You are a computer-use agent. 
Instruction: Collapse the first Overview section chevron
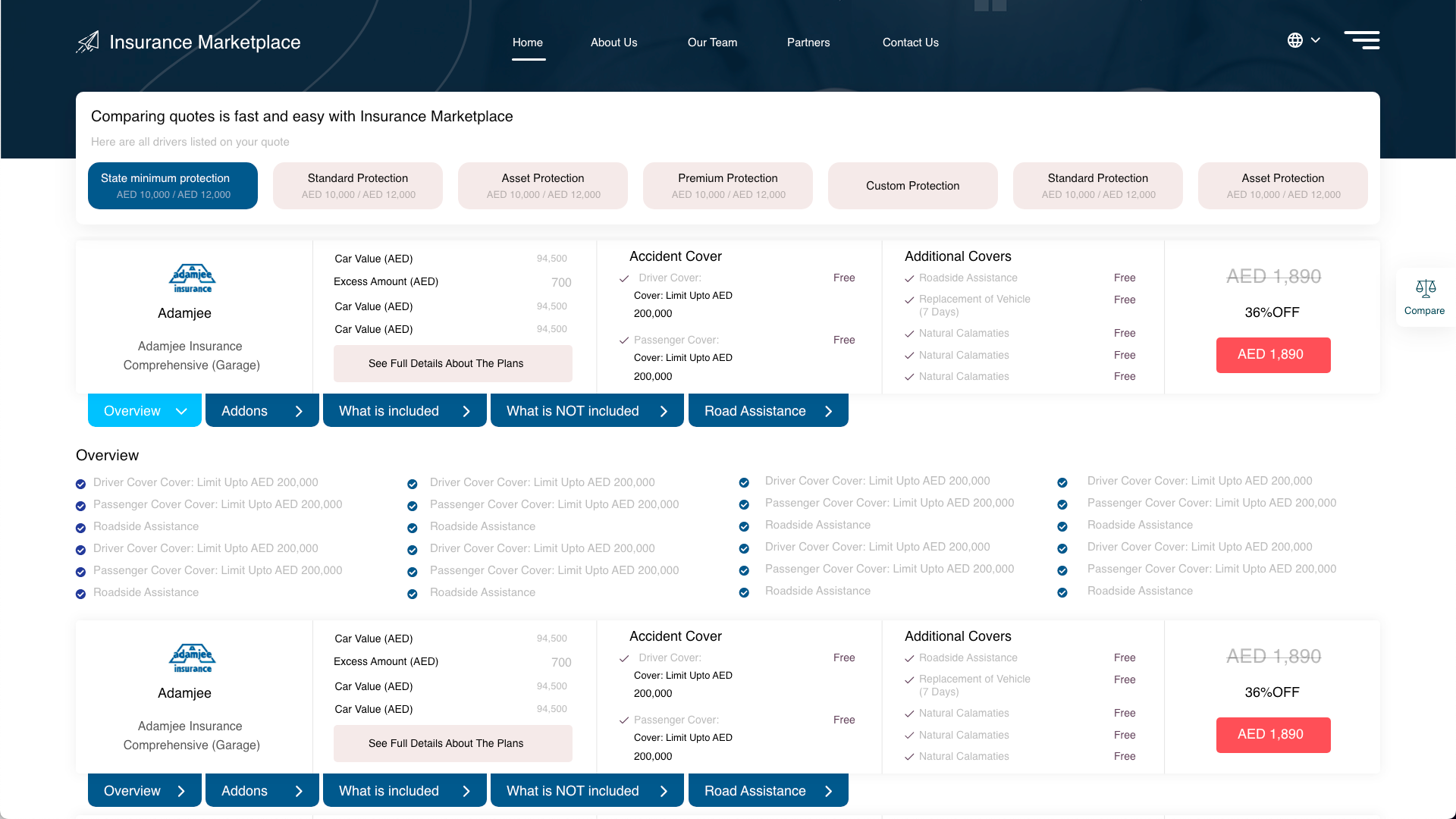pyautogui.click(x=181, y=411)
